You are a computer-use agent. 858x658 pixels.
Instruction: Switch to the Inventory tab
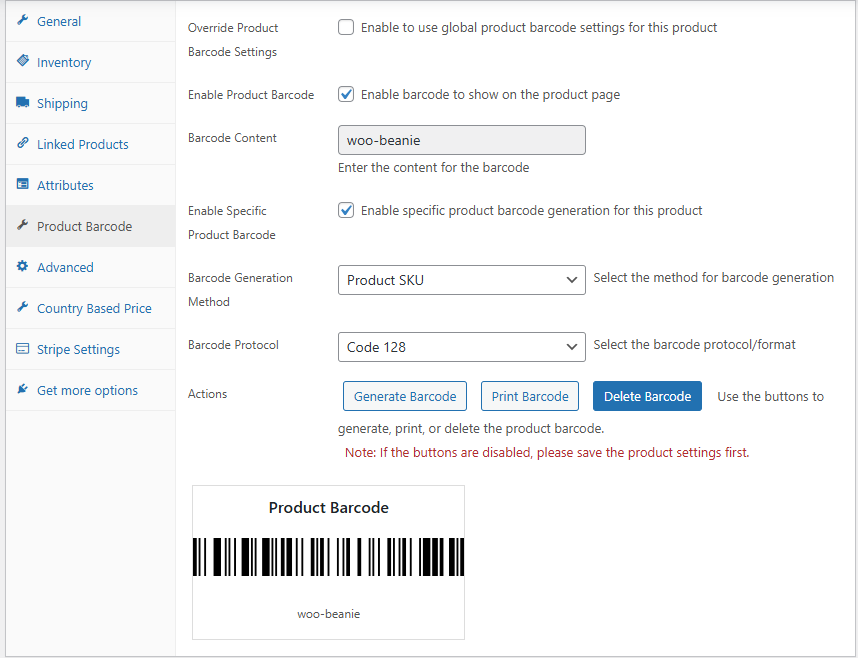[91, 62]
